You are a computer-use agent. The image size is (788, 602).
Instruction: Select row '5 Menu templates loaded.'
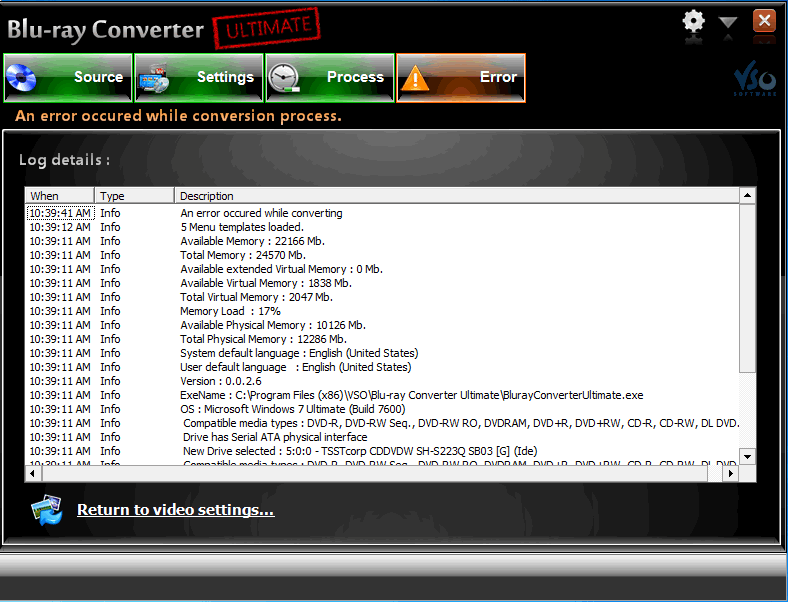click(382, 227)
